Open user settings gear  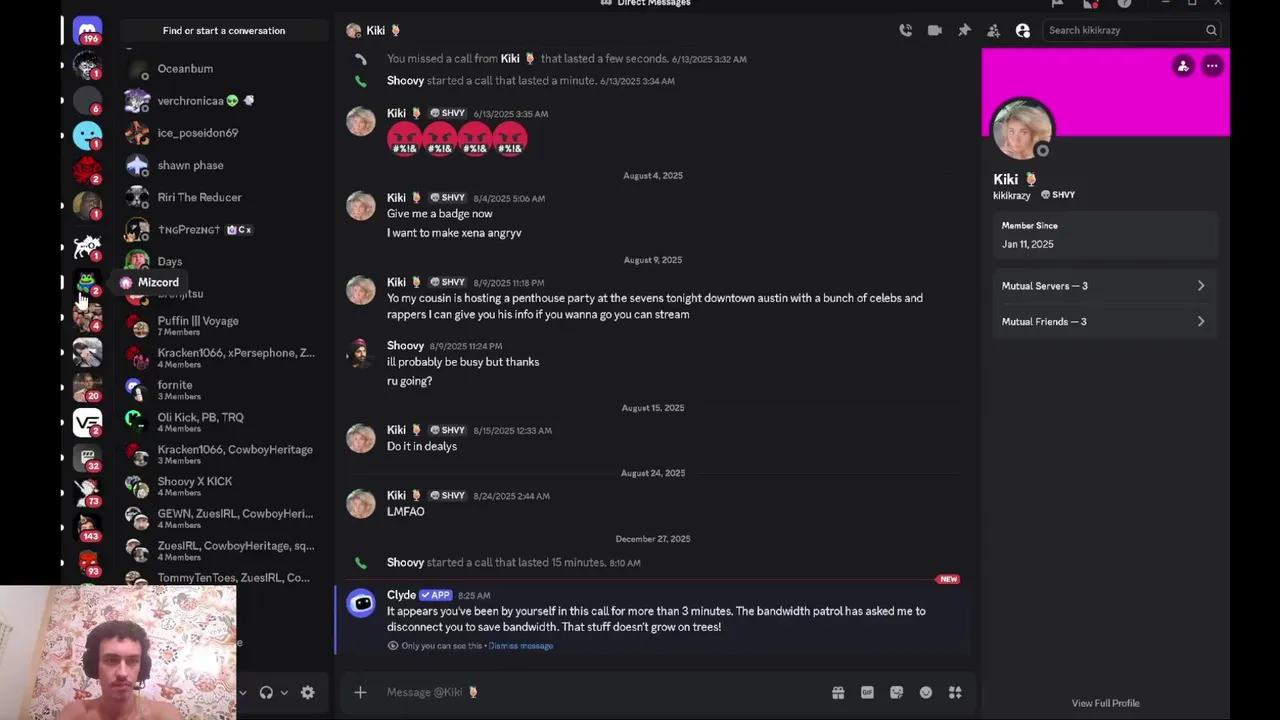(x=307, y=692)
